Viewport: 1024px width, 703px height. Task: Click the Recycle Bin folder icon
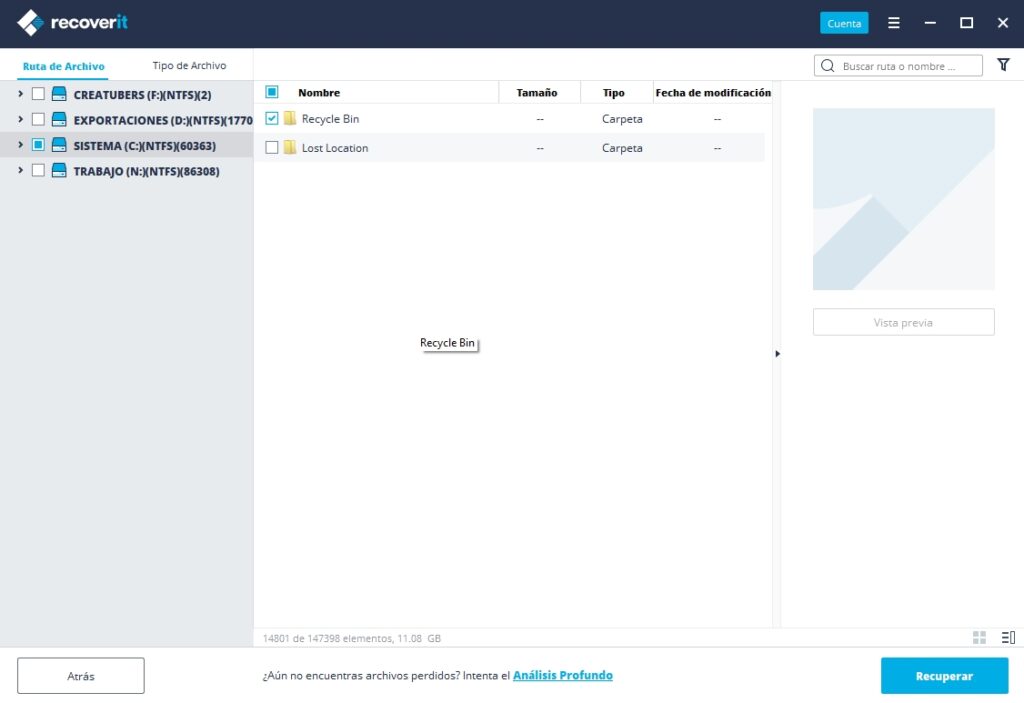coord(290,119)
